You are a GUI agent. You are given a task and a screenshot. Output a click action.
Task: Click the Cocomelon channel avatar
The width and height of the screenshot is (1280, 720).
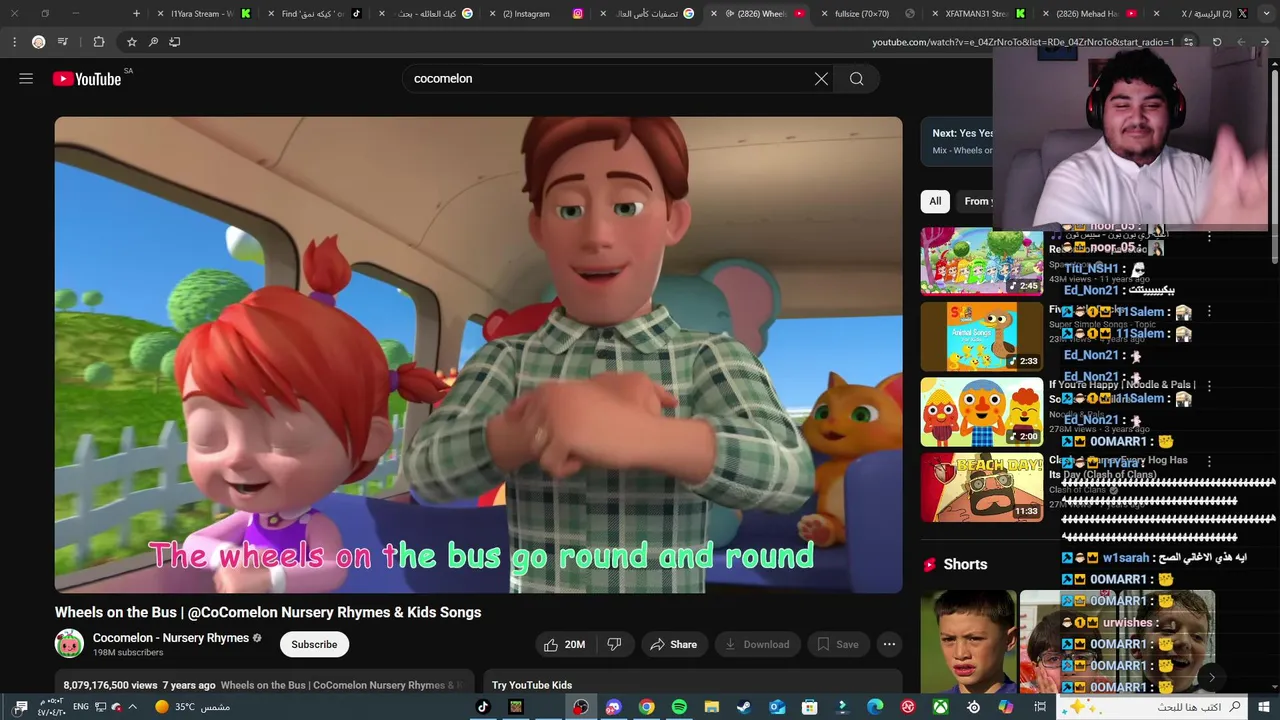69,644
